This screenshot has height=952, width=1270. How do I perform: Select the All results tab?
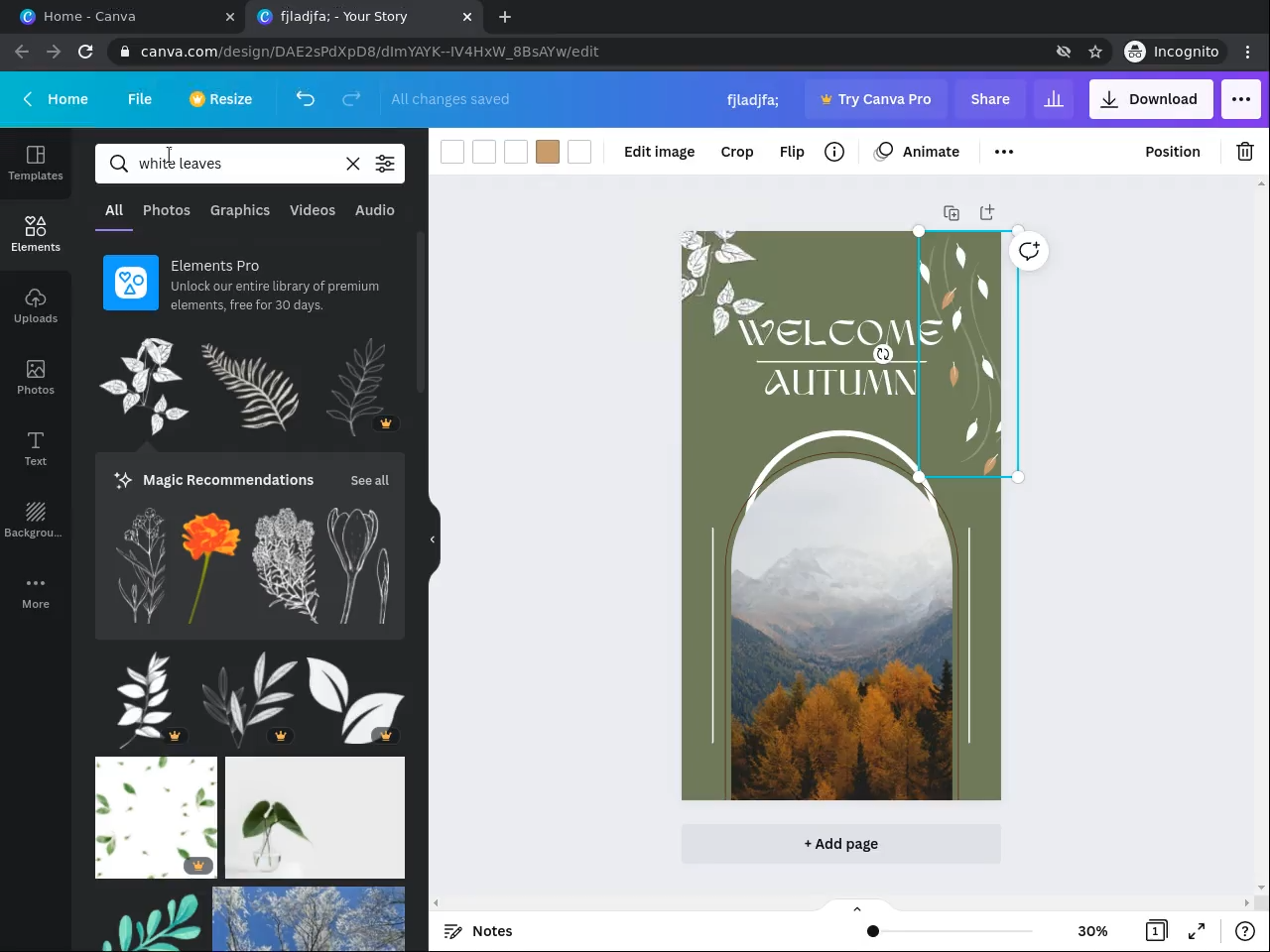(114, 210)
